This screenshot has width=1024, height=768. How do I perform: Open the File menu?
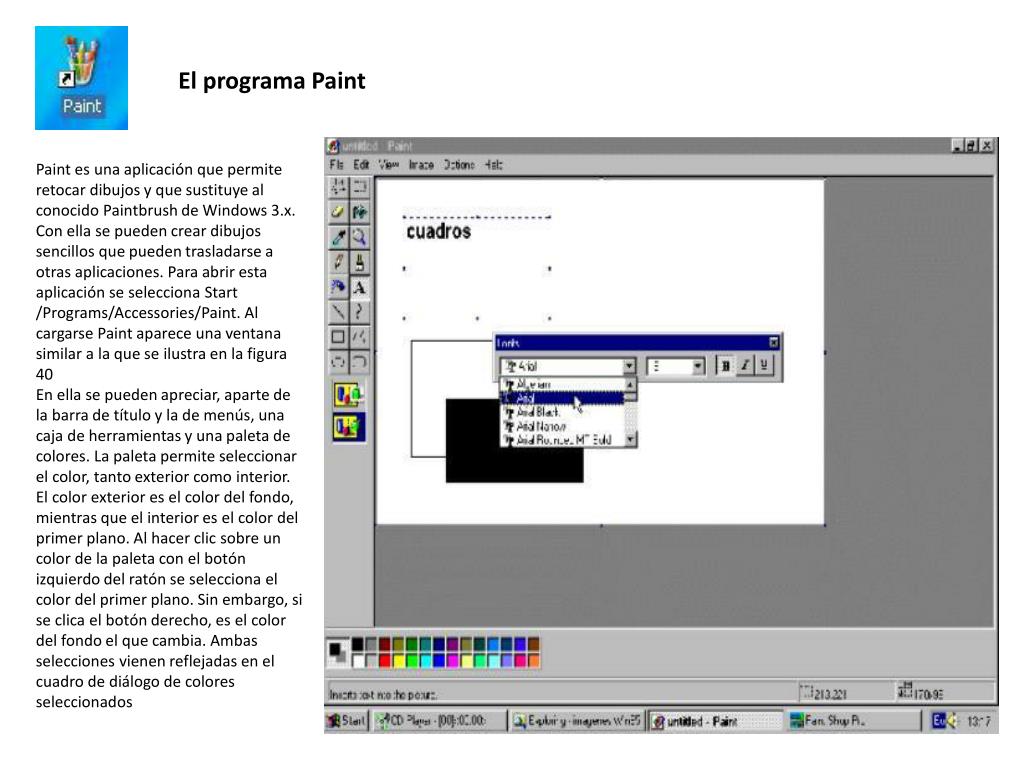pyautogui.click(x=336, y=165)
